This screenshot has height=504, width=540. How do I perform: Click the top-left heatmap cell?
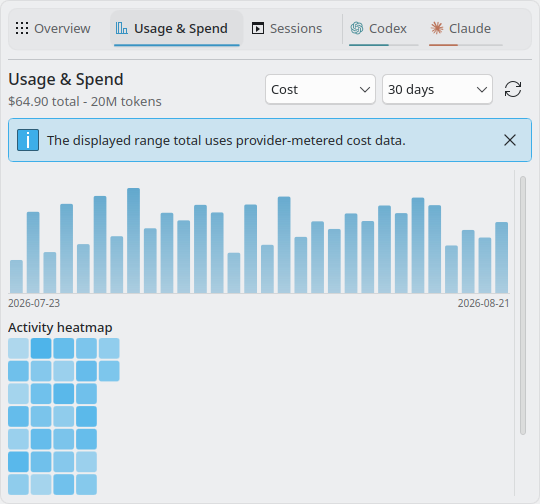tap(18, 348)
